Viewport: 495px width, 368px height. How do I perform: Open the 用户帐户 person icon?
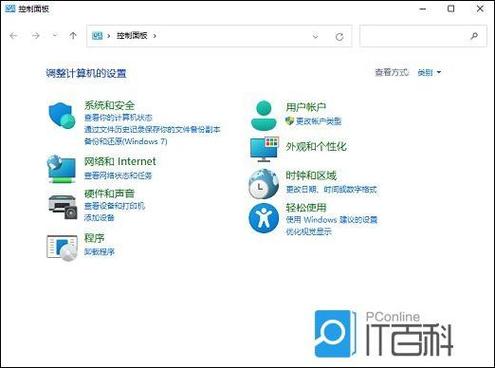(263, 115)
